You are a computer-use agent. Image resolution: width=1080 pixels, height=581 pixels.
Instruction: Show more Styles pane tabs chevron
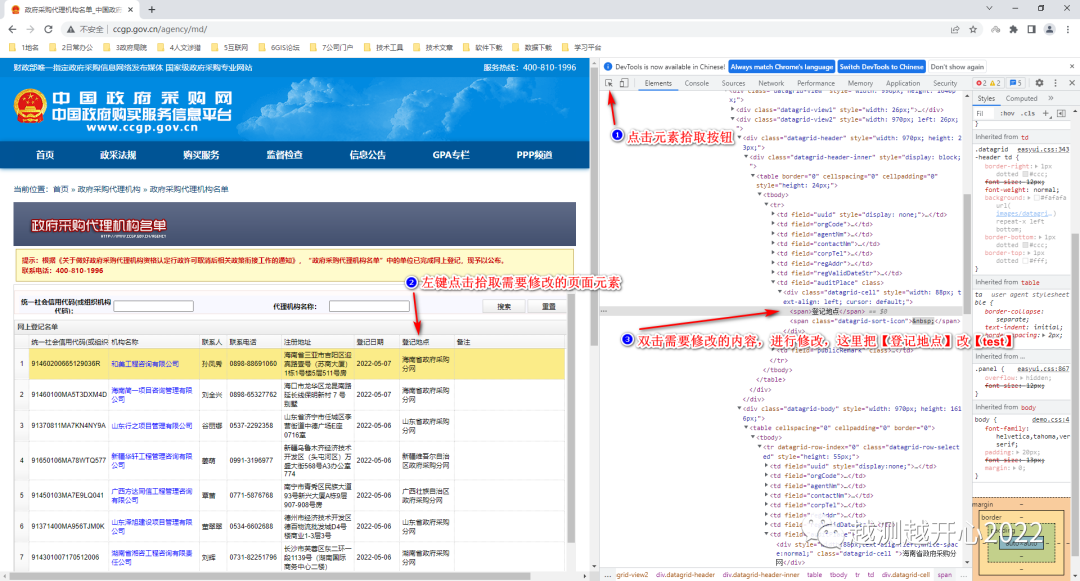point(1050,98)
